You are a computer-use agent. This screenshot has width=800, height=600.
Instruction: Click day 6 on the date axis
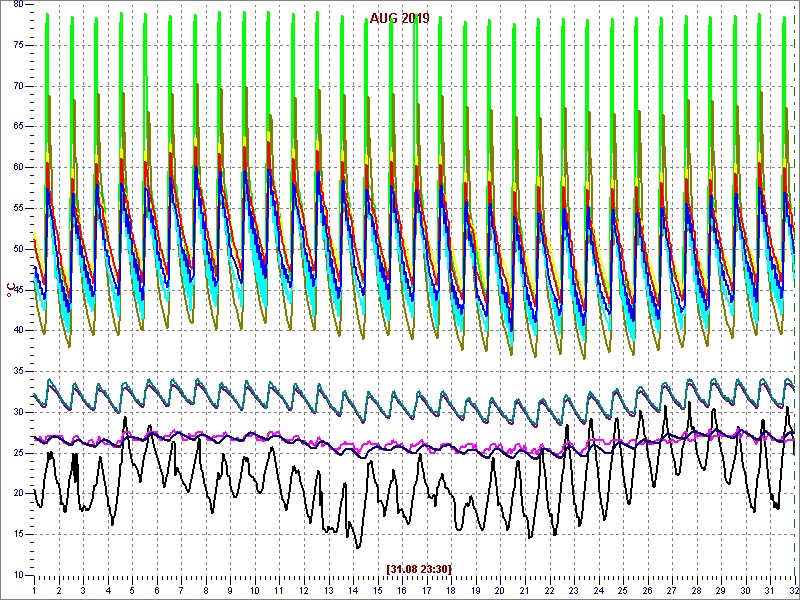pos(157,590)
